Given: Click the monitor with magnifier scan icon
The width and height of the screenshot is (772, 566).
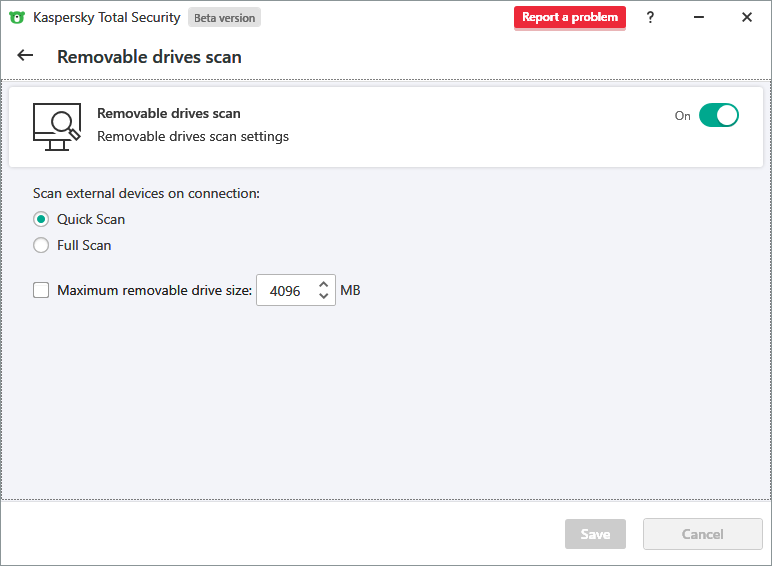Looking at the screenshot, I should [x=56, y=126].
